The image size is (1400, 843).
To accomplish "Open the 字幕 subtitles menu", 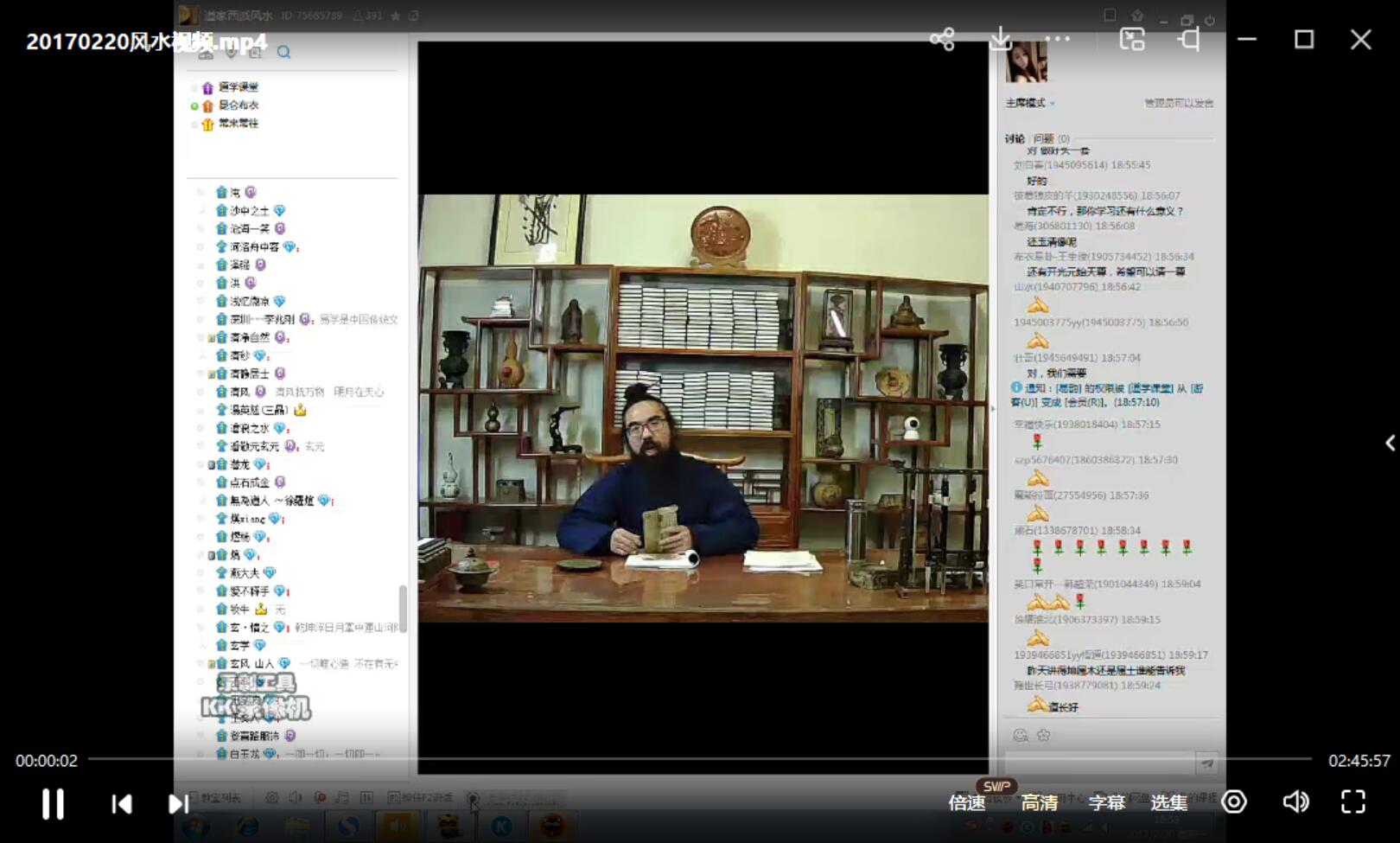I will (x=1106, y=803).
